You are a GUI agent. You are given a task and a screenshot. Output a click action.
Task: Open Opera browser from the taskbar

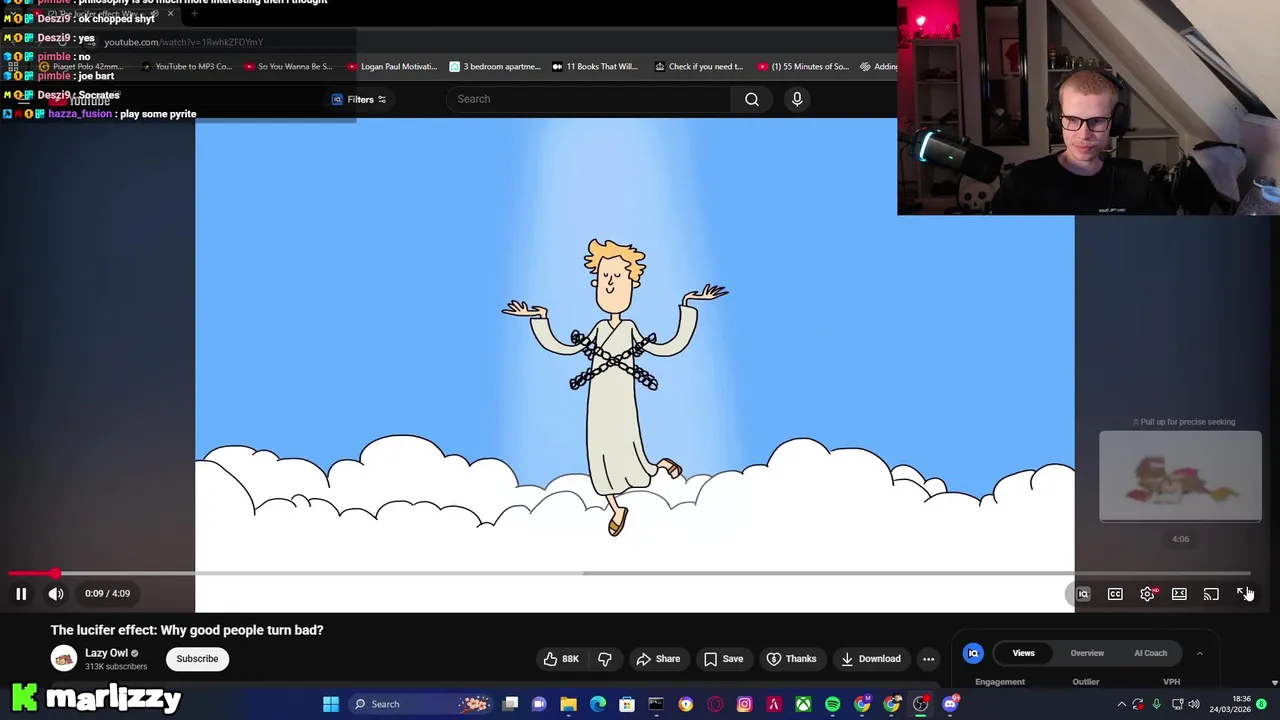715,704
